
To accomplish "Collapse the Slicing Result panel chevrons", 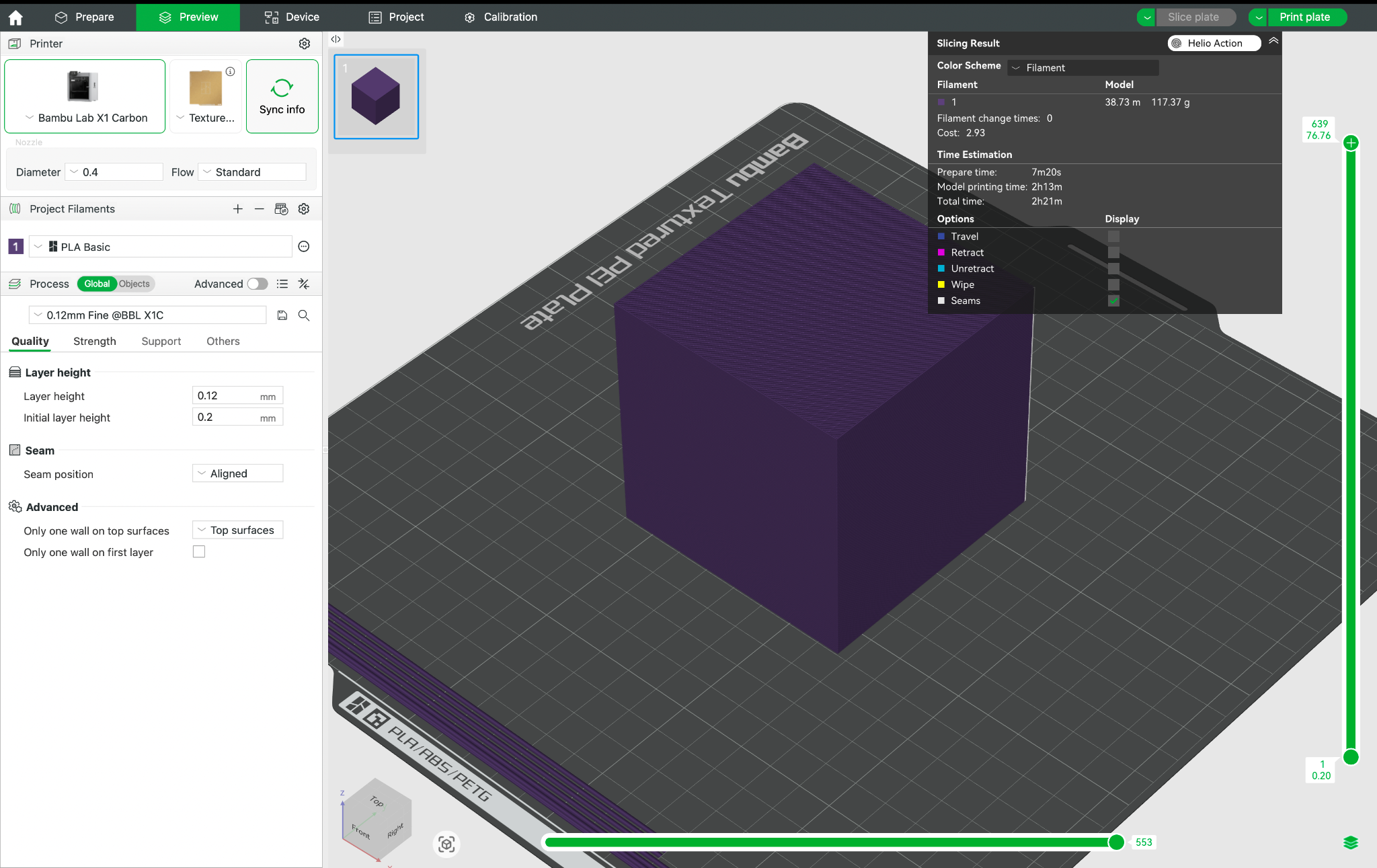I will coord(1273,41).
